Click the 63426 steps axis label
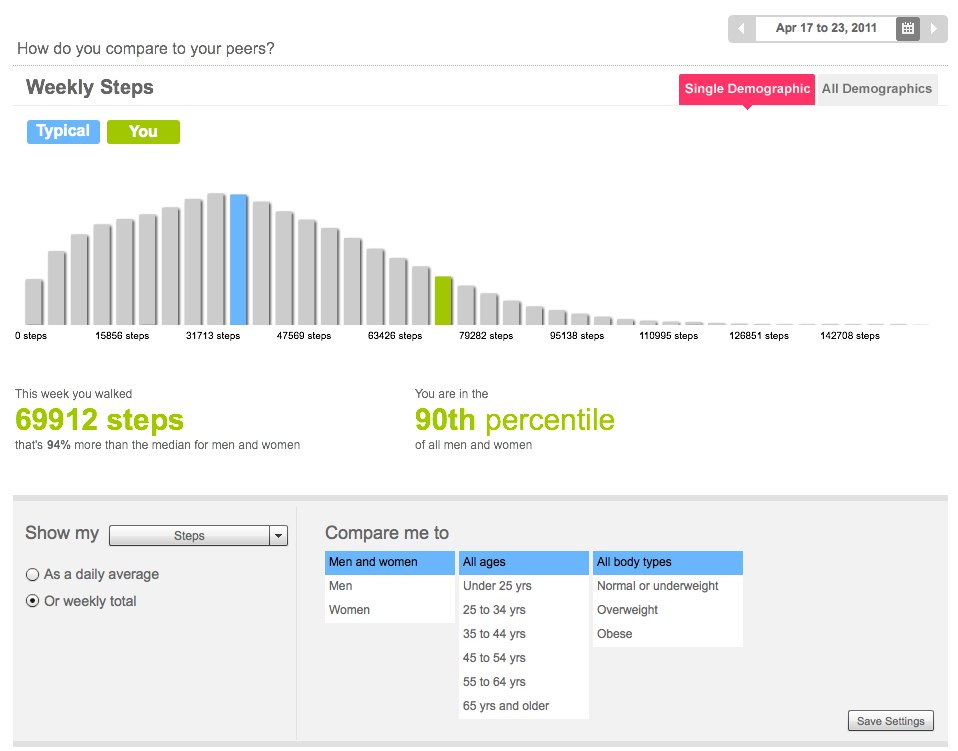 (395, 335)
